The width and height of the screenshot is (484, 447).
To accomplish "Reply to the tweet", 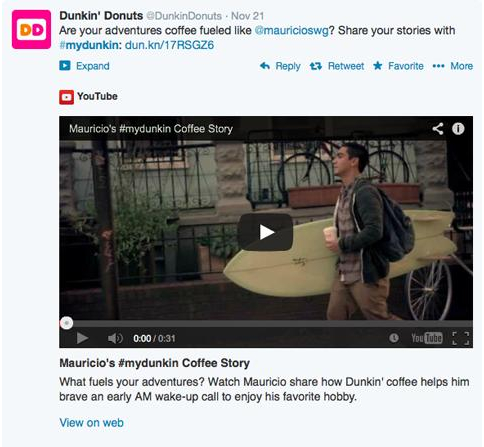I will coord(280,66).
